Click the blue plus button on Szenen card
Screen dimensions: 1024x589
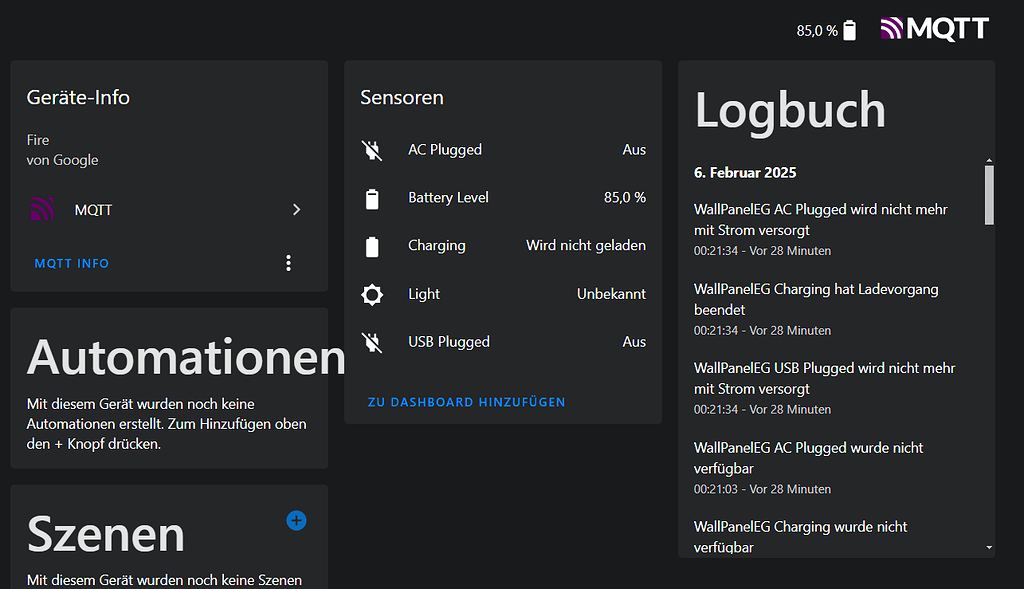(x=296, y=520)
